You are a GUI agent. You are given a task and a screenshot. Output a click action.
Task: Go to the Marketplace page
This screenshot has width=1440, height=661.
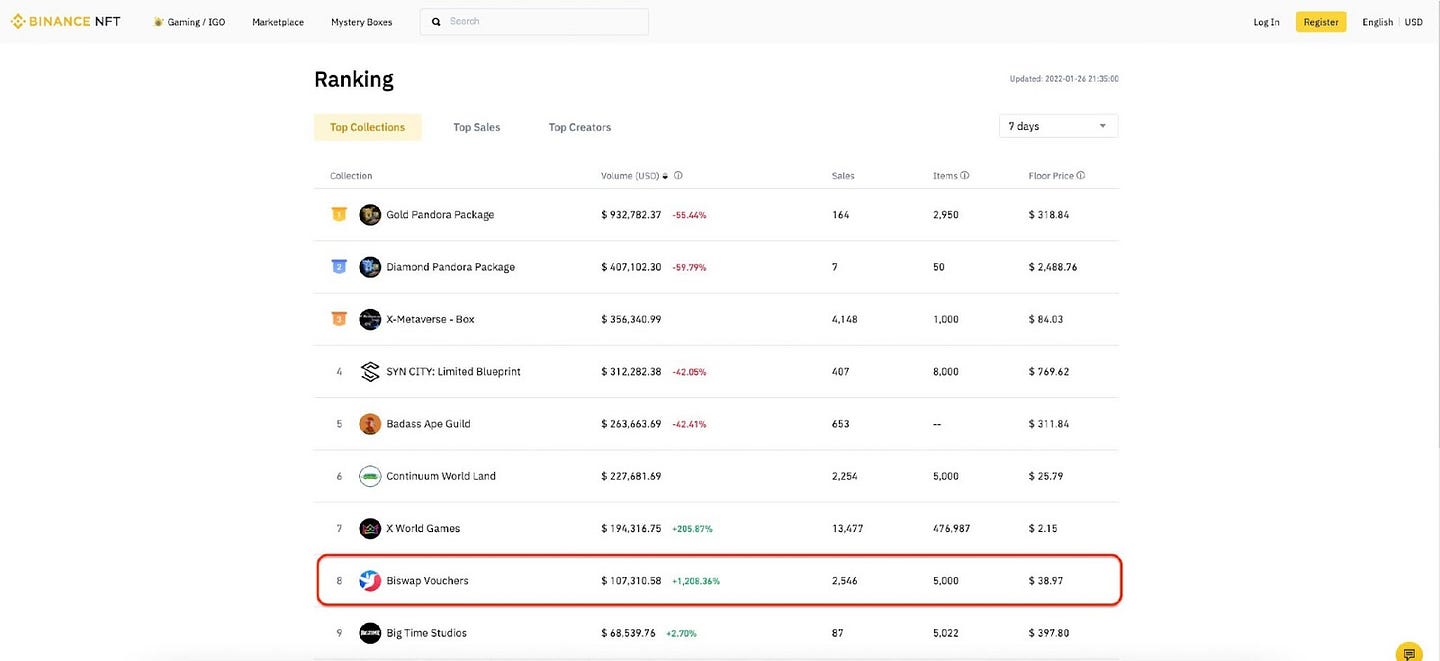point(278,22)
